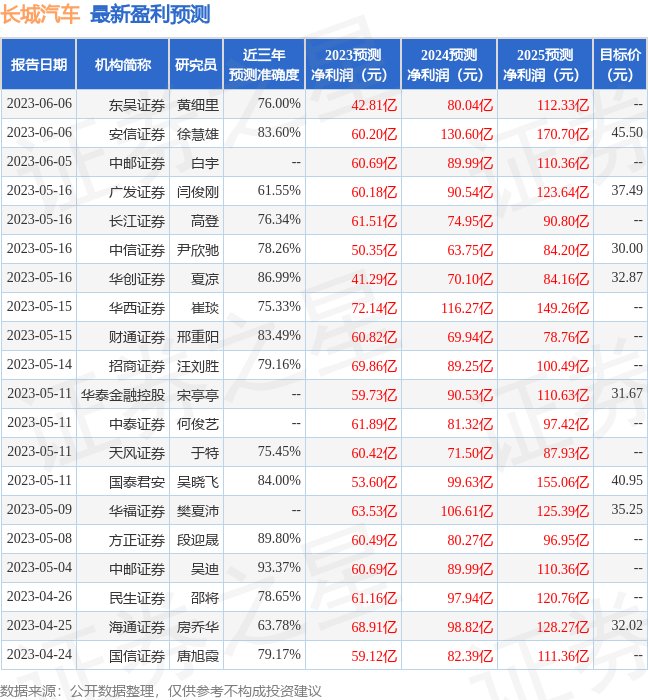The width and height of the screenshot is (648, 700).
Task: Click analyst name 徐慧雄
Action: click(198, 134)
